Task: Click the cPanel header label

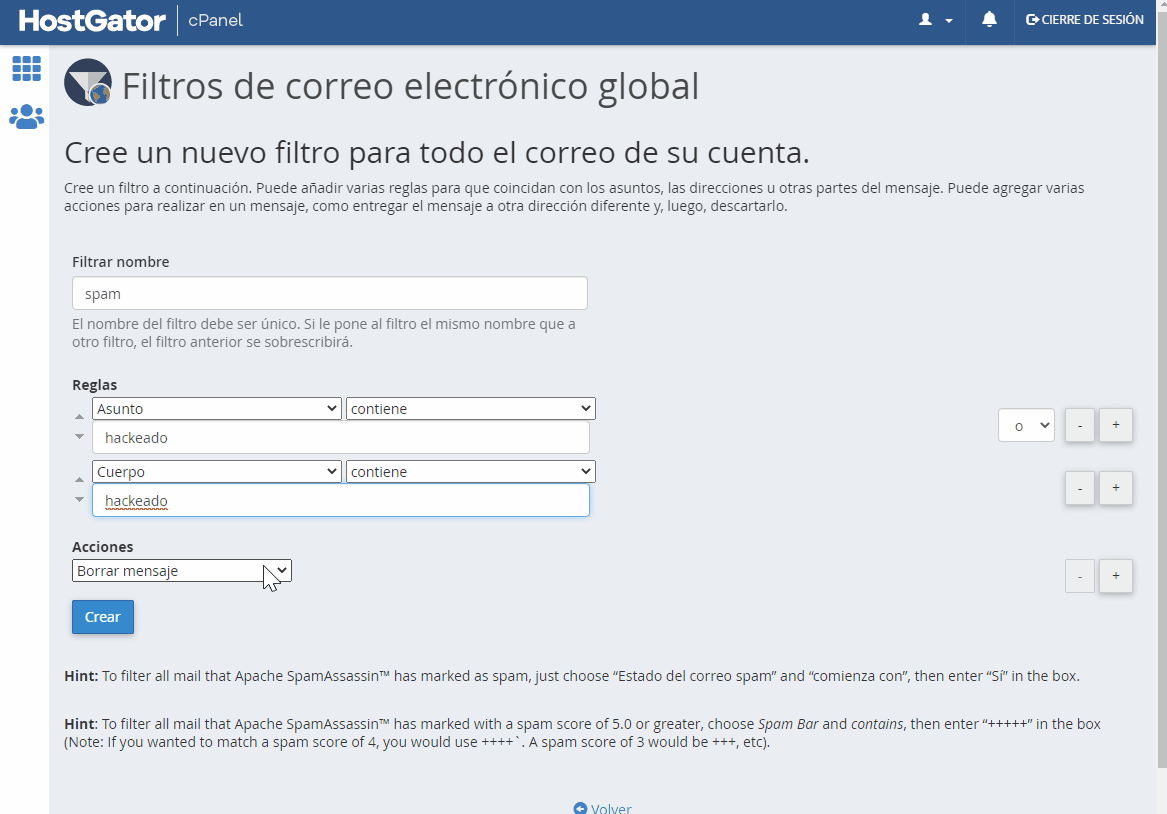Action: click(215, 20)
